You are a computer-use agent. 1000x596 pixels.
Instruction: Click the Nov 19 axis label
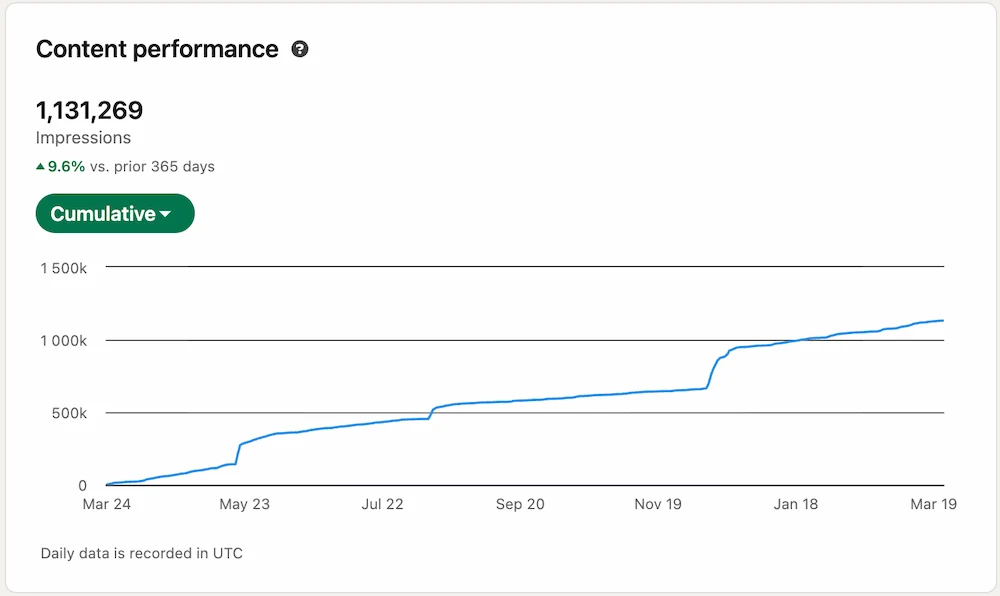pyautogui.click(x=657, y=504)
